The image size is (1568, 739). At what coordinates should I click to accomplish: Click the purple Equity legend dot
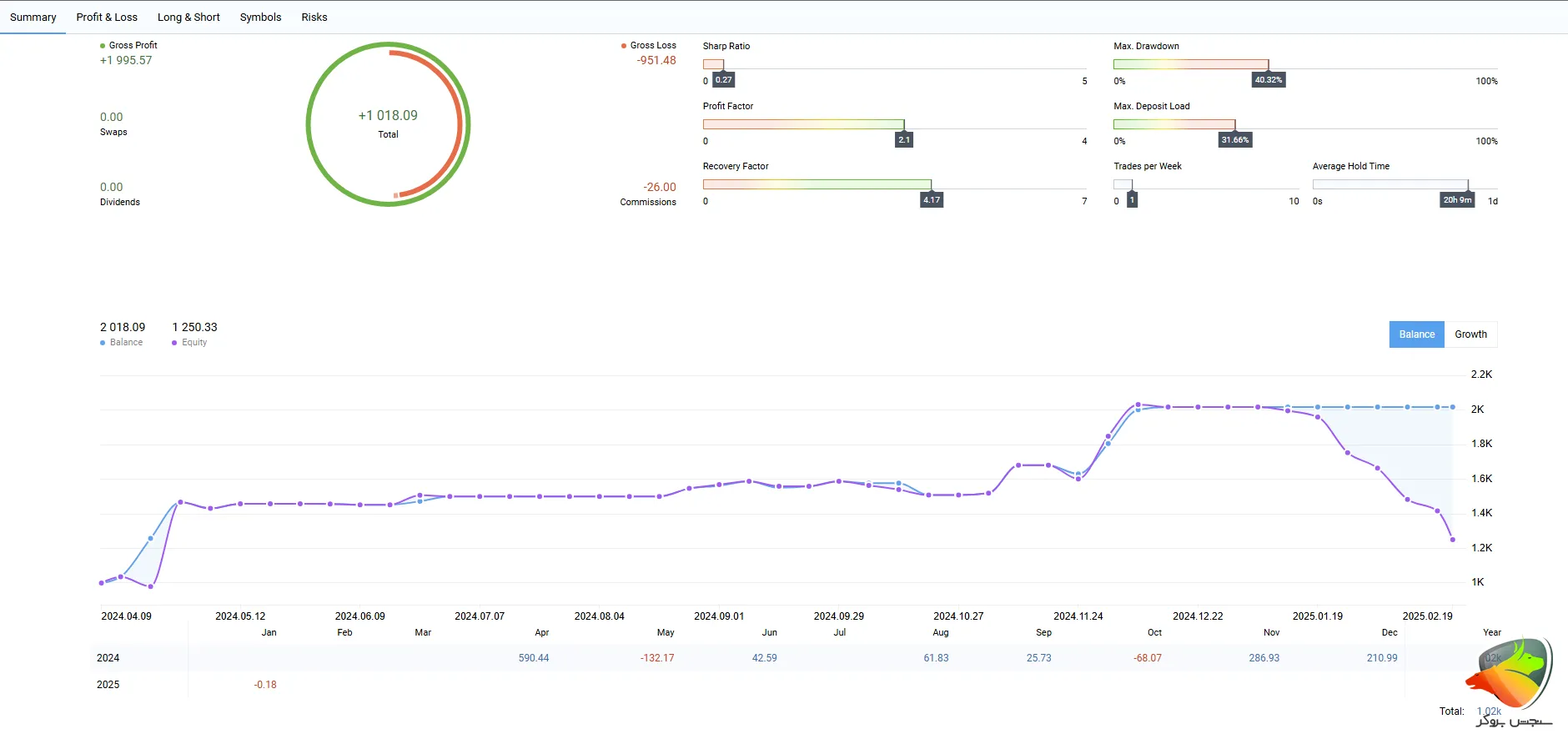click(174, 343)
